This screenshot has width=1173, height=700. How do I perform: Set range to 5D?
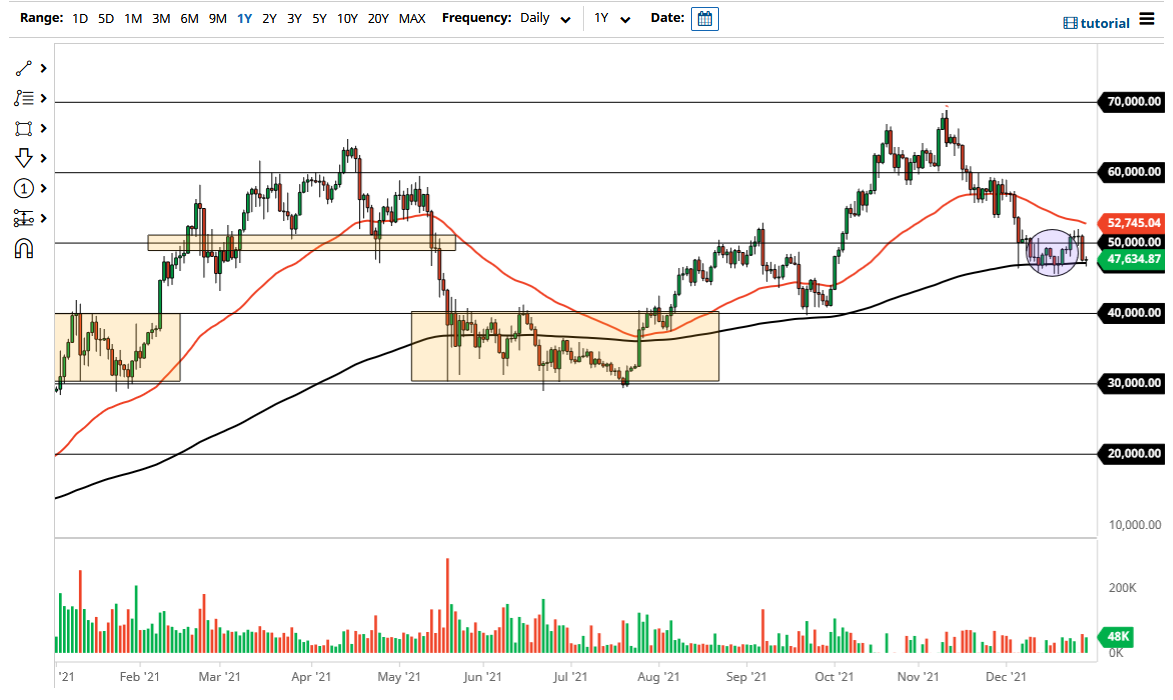coord(106,19)
